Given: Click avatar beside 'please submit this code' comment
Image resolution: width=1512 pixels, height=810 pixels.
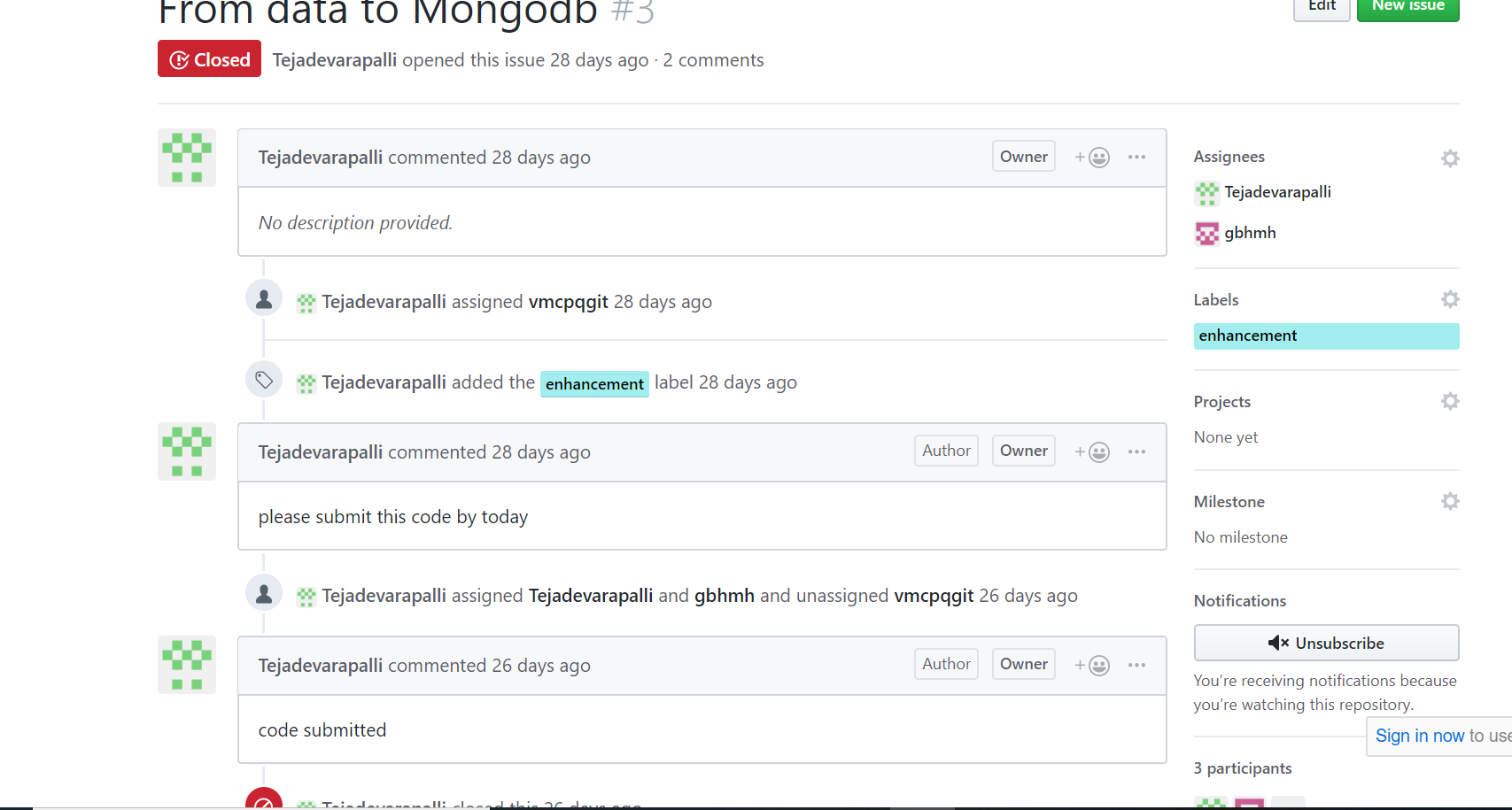Looking at the screenshot, I should (187, 451).
